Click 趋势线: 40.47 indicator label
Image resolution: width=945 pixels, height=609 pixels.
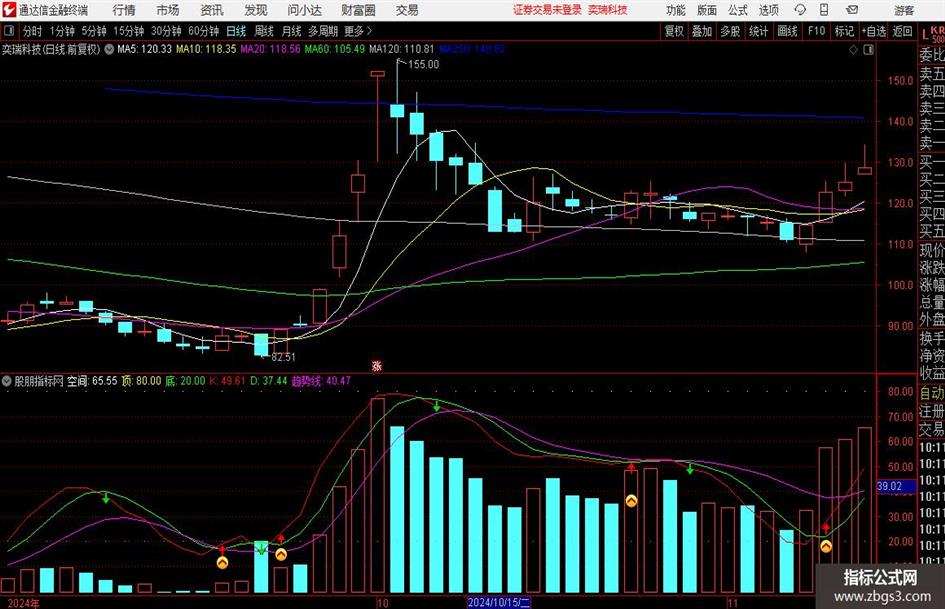321,381
